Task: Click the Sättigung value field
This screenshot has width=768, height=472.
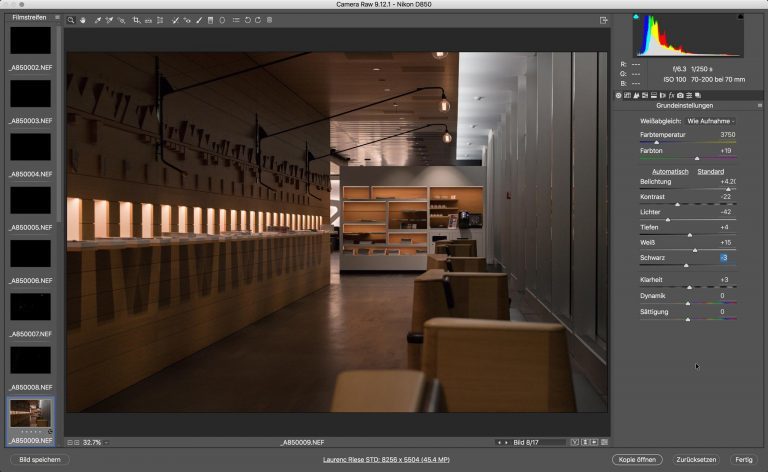Action: click(x=722, y=311)
